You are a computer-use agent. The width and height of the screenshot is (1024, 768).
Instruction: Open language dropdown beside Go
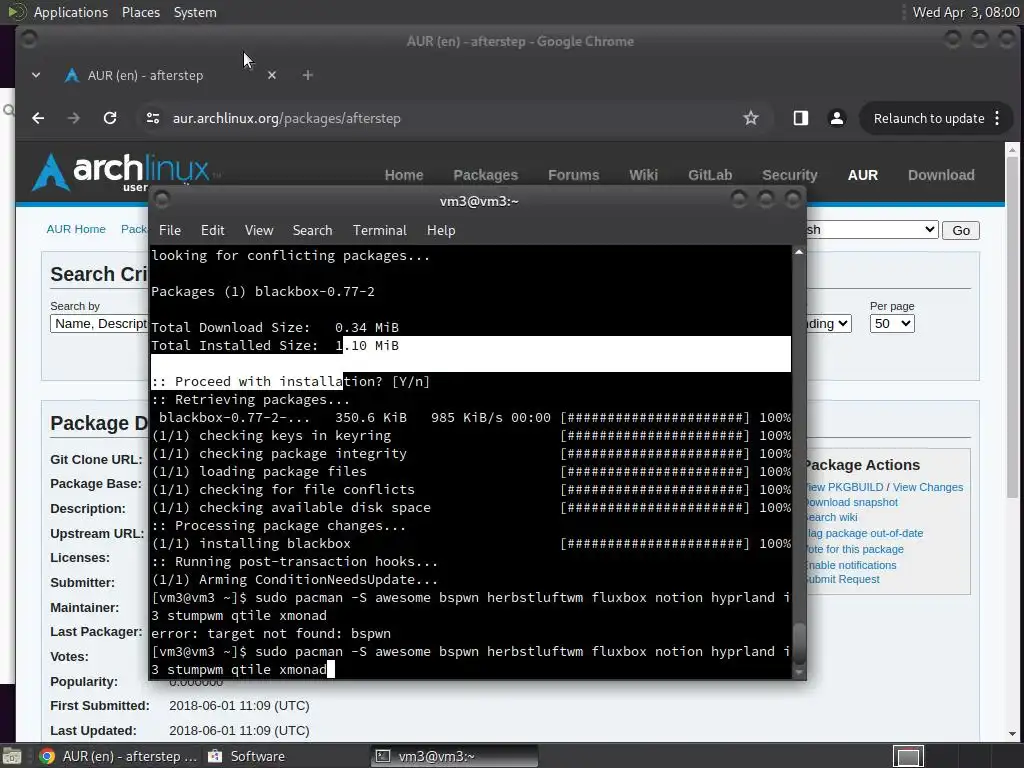pos(872,229)
